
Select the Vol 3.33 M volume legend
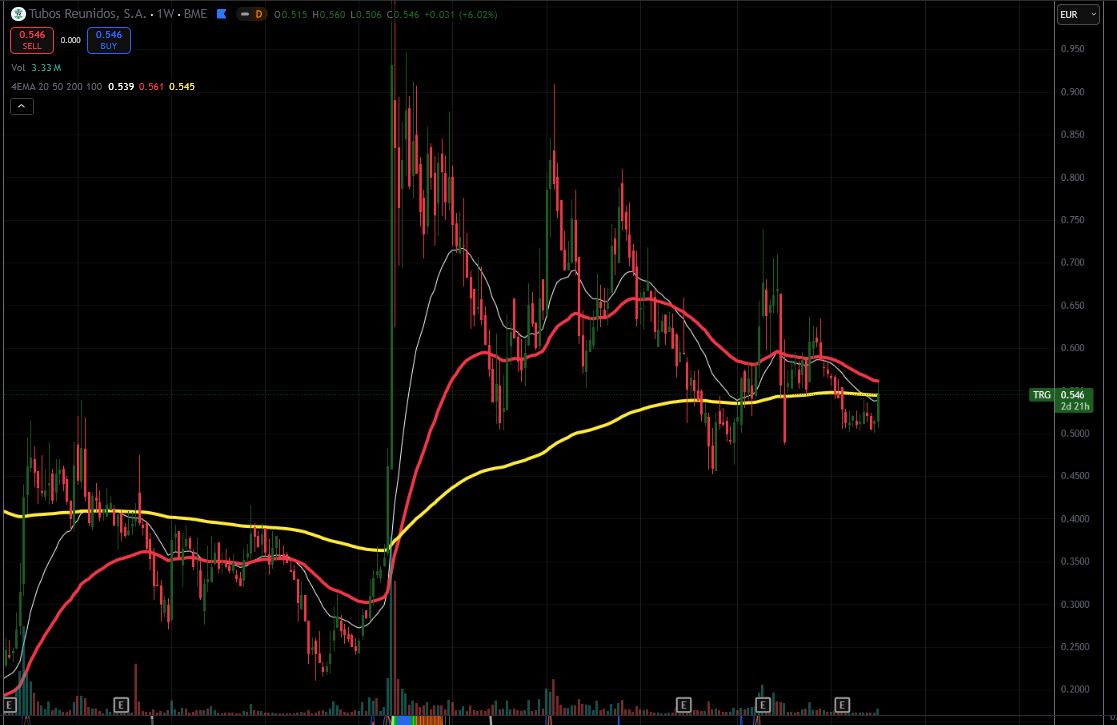[36, 68]
